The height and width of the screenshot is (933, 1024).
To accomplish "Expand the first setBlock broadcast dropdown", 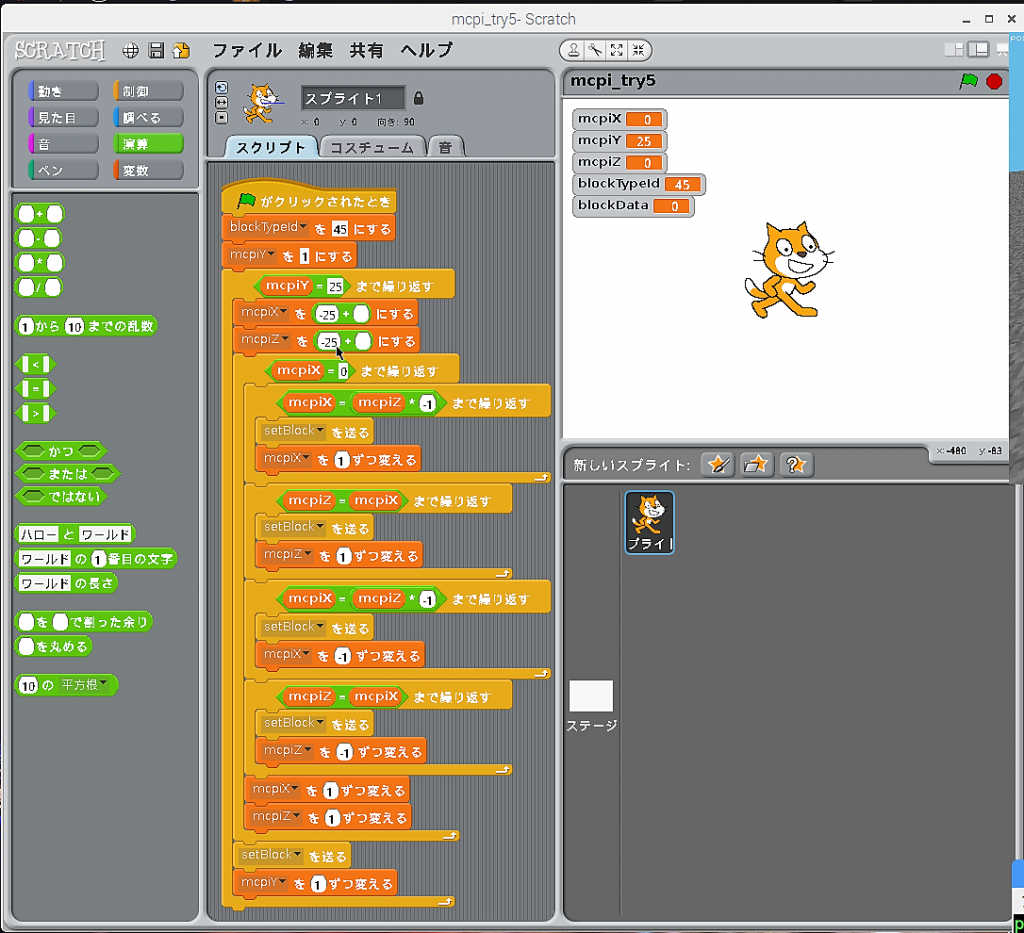I will pos(320,431).
